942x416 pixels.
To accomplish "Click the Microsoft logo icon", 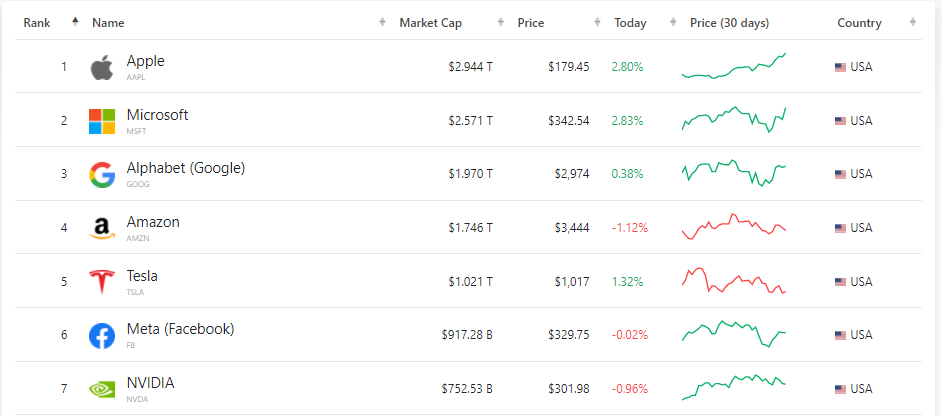I will pyautogui.click(x=102, y=121).
